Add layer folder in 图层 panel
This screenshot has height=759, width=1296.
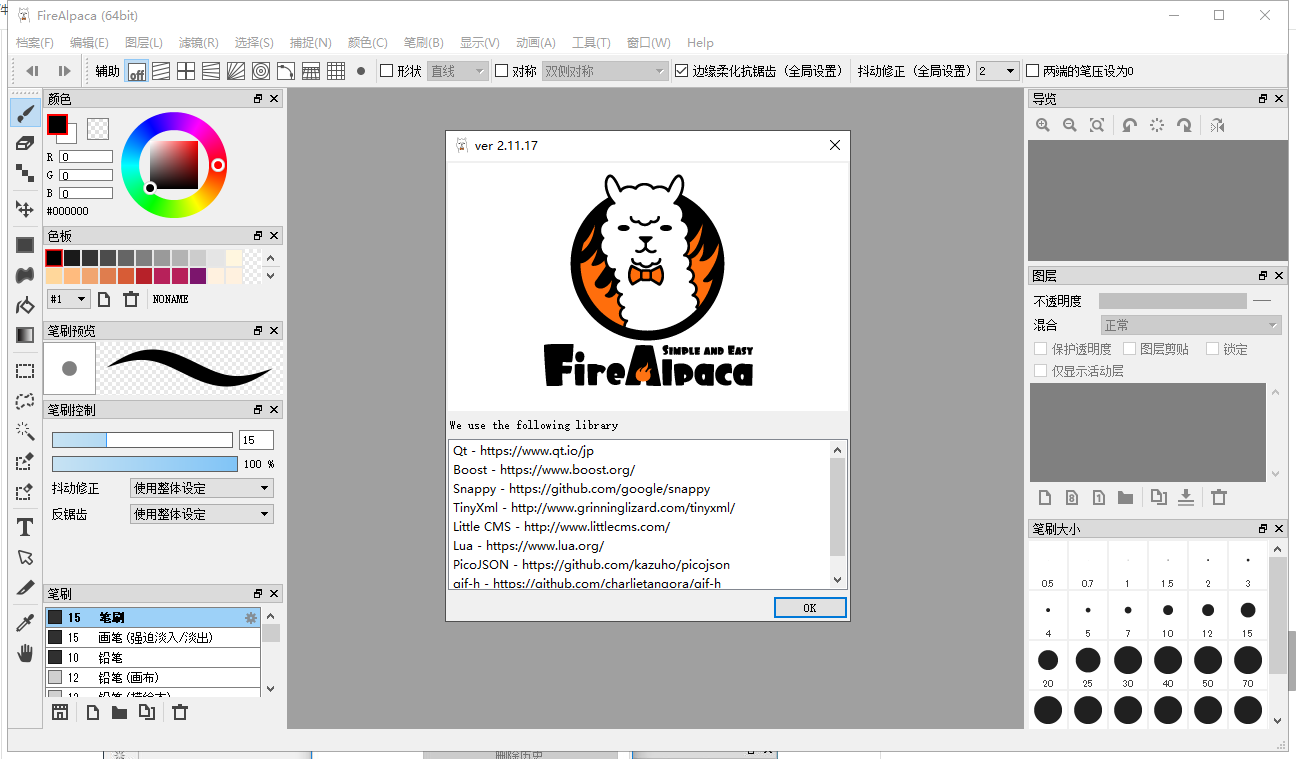(1125, 497)
